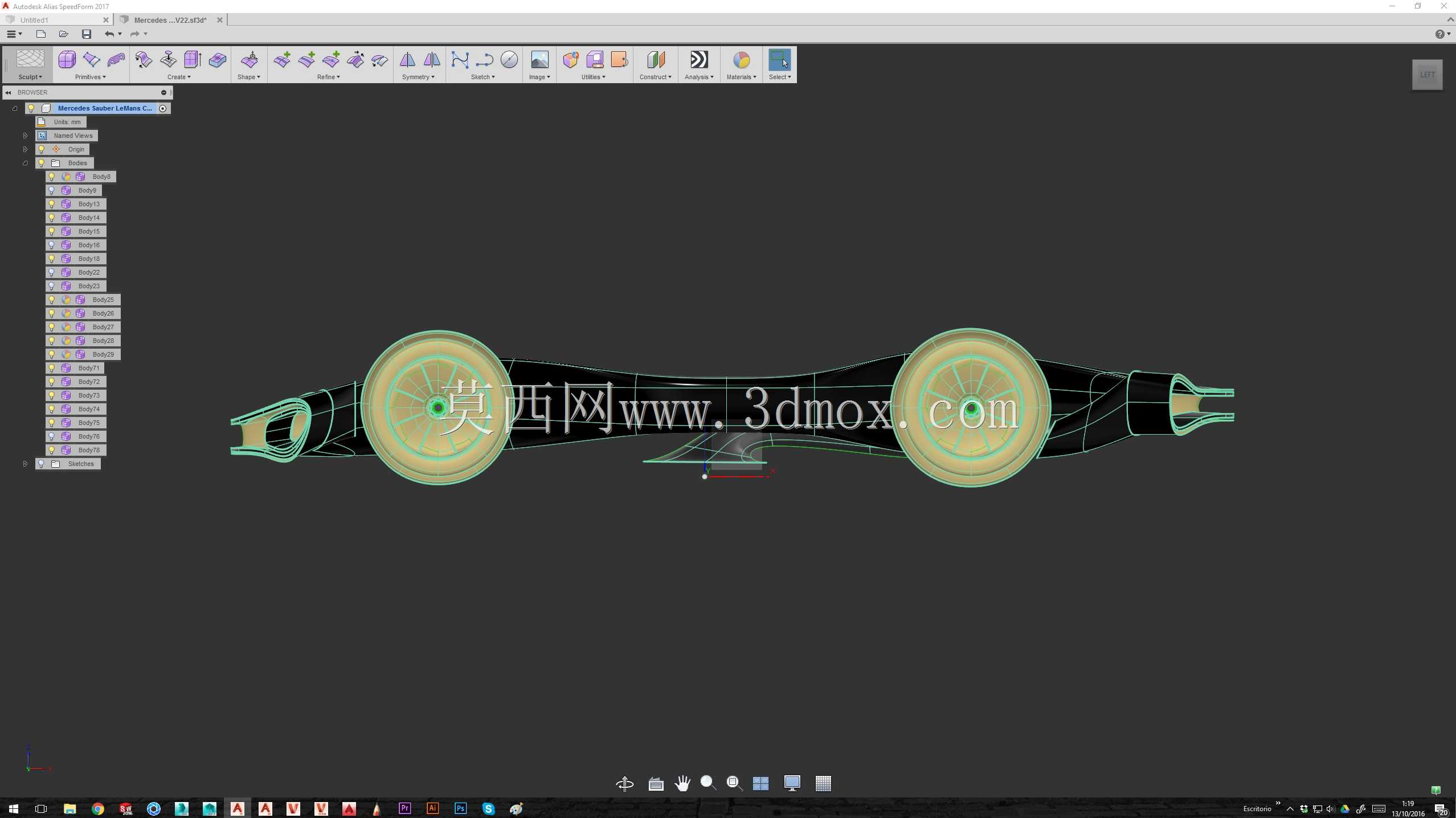The image size is (1456, 818).
Task: Undo the last action
Action: click(109, 34)
